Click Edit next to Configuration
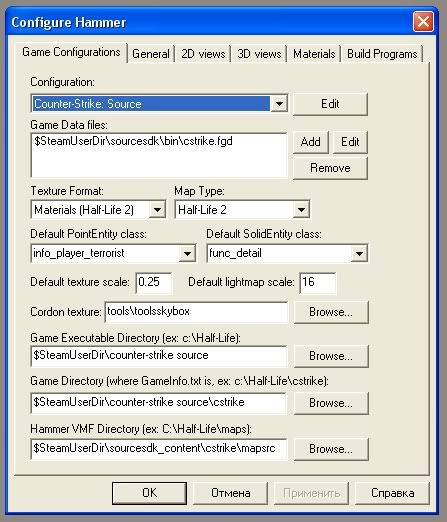The width and height of the screenshot is (447, 522). 330,104
